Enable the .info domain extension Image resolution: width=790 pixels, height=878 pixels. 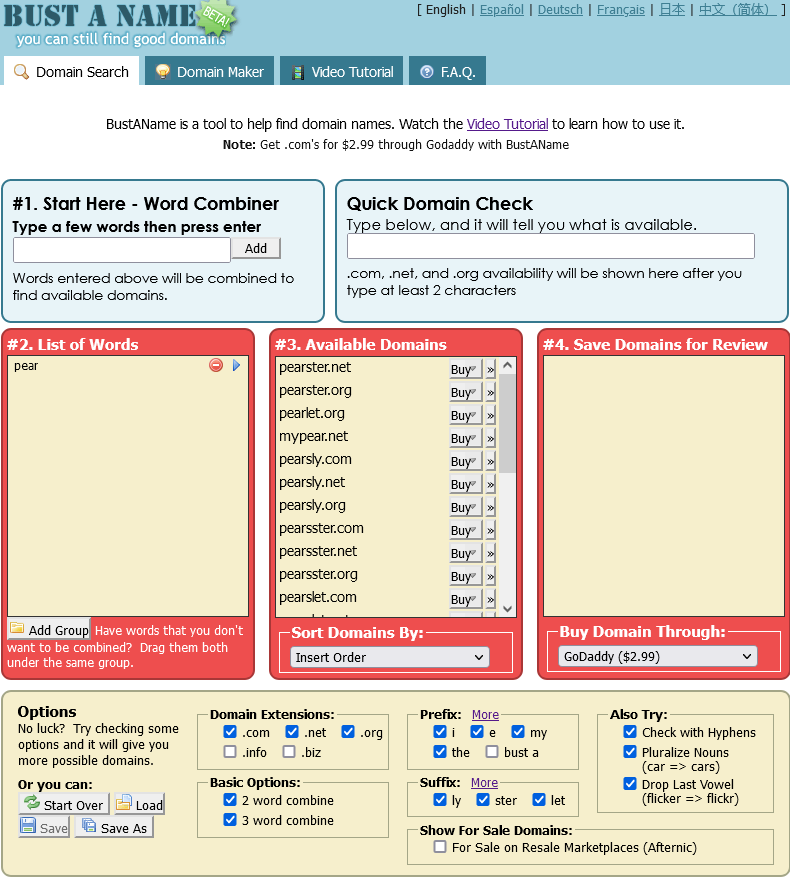pyautogui.click(x=230, y=751)
